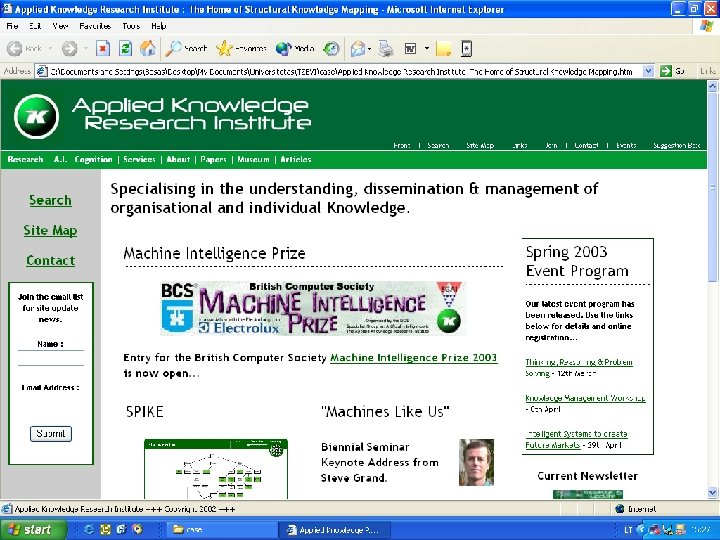Click the Go arrow button
720x540 pixels.
coord(673,71)
